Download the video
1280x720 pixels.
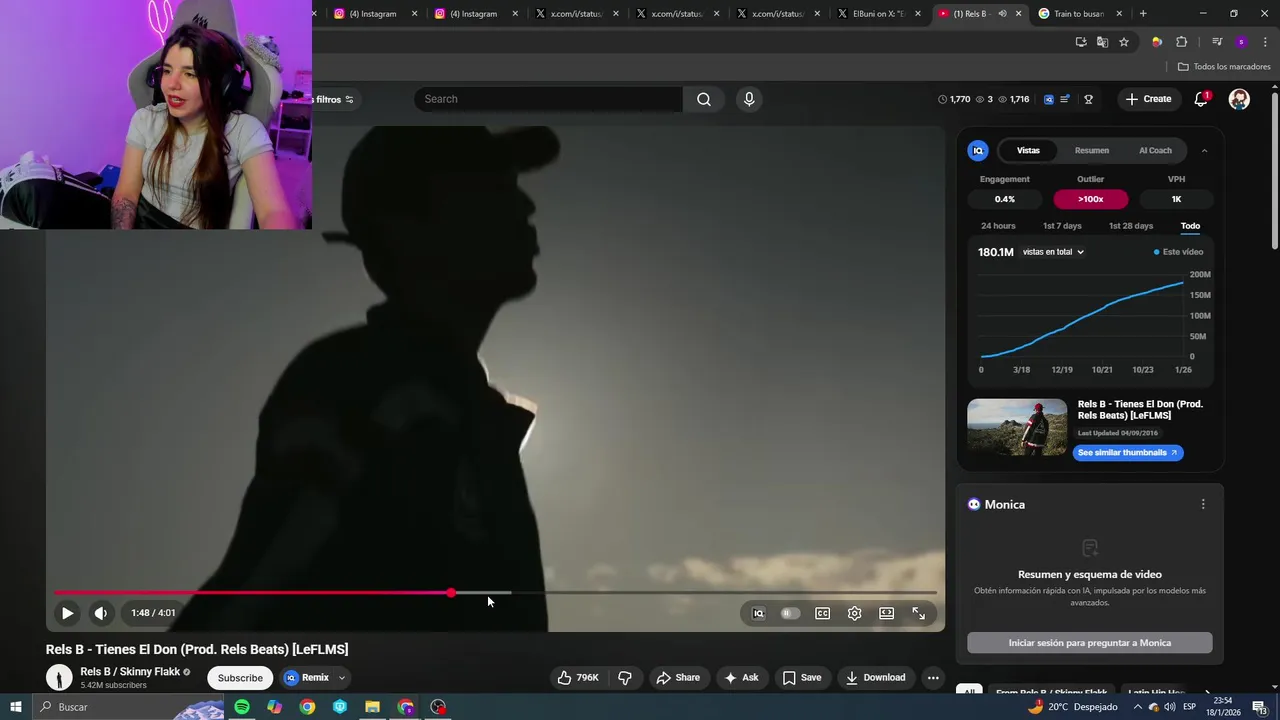coord(875,678)
